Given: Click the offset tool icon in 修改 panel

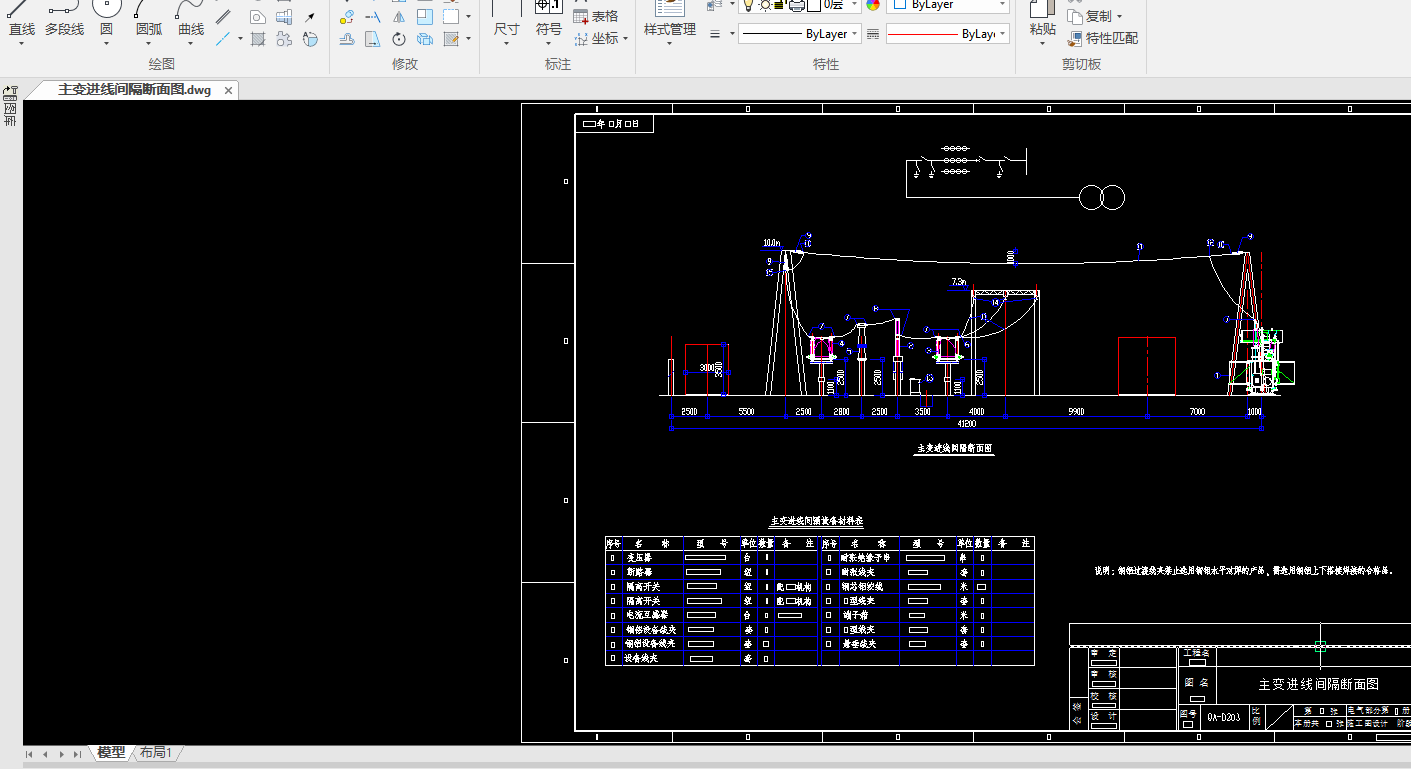Looking at the screenshot, I should coord(347,39).
